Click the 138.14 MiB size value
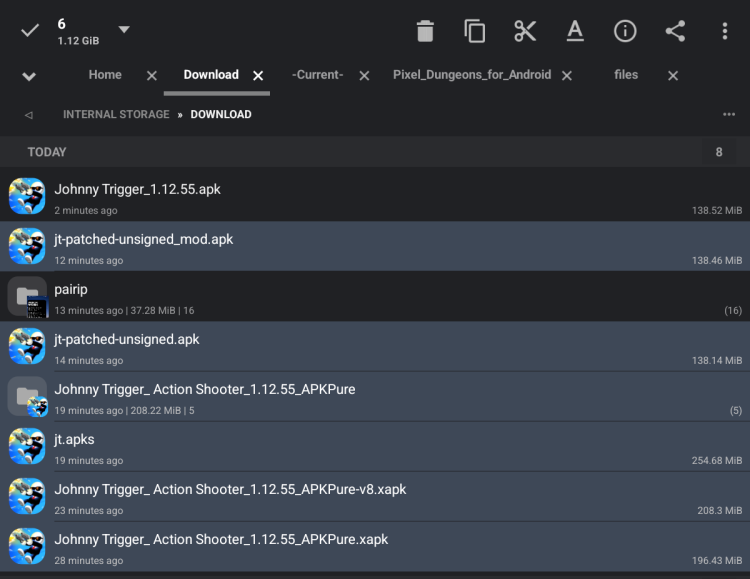 click(x=717, y=360)
